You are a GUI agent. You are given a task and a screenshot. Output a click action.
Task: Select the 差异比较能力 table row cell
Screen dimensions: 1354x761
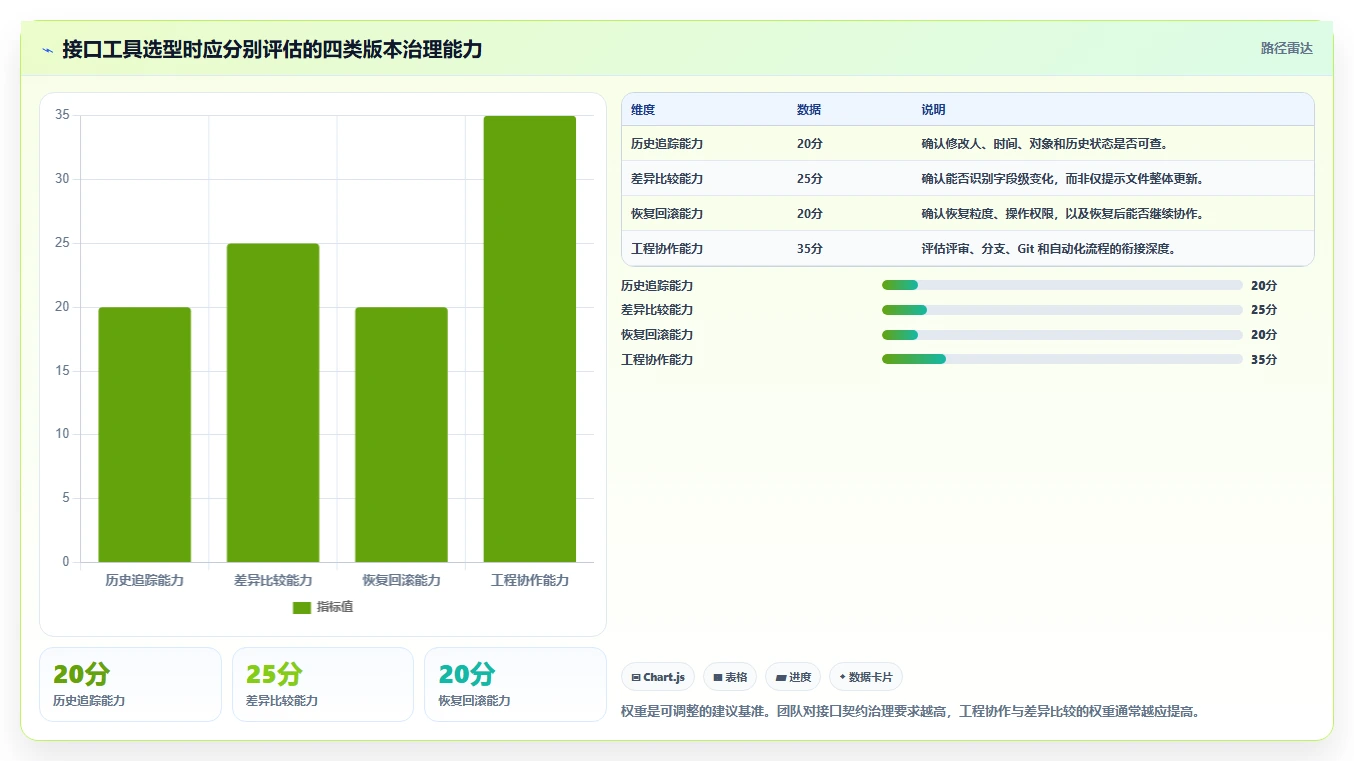667,178
